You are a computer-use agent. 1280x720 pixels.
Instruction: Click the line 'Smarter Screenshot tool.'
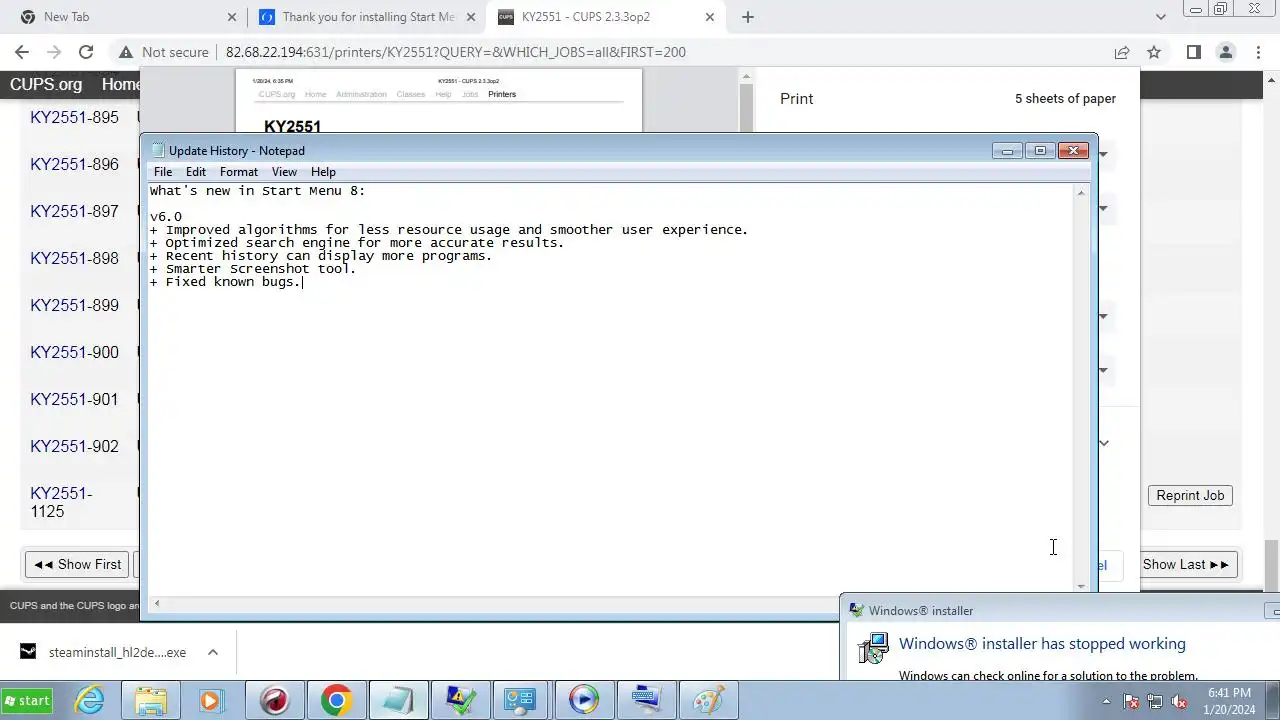[253, 269]
